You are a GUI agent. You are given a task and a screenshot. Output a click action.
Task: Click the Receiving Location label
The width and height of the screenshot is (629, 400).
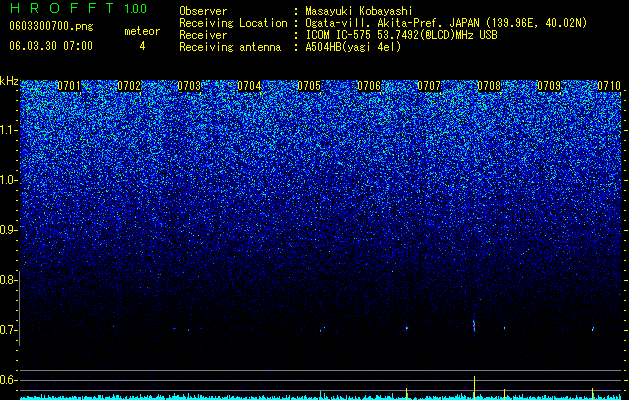tap(233, 23)
